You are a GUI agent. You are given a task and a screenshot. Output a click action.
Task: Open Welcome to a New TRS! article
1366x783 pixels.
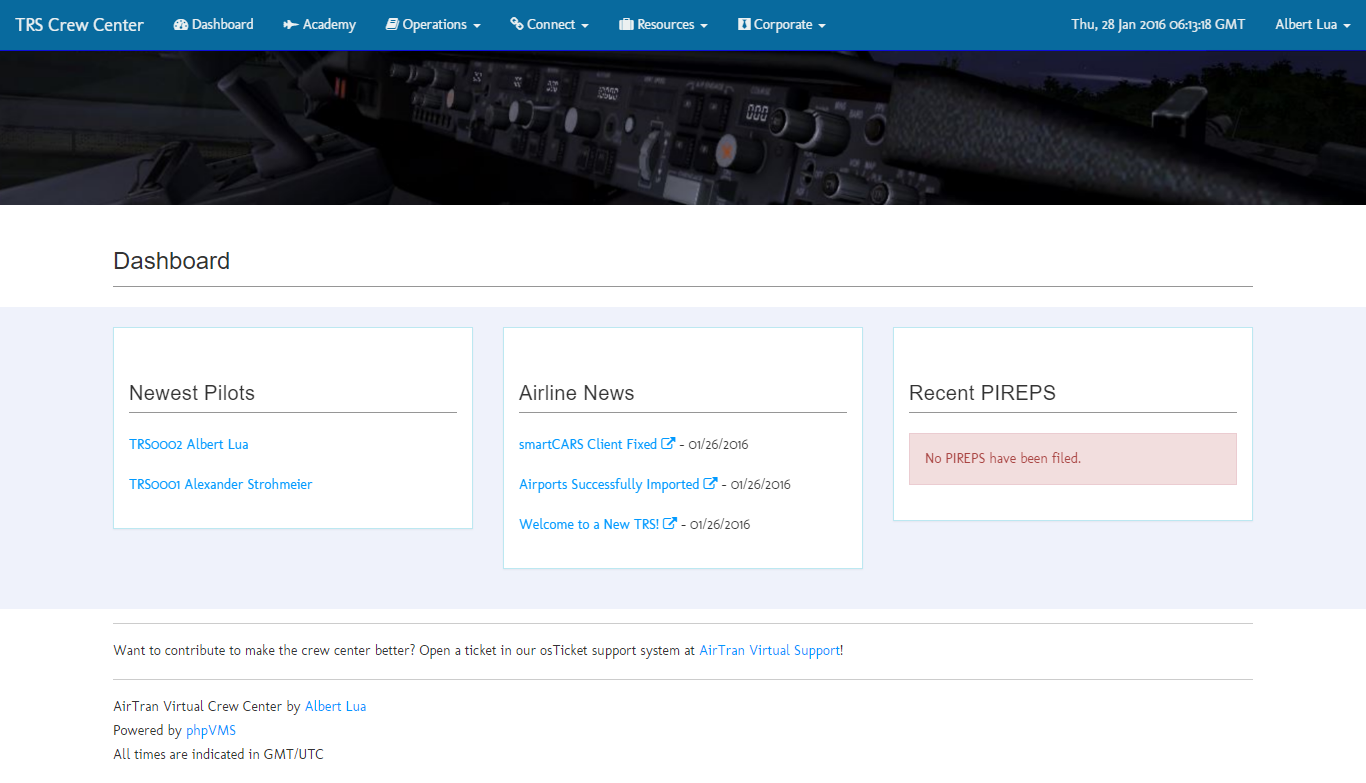pyautogui.click(x=589, y=524)
